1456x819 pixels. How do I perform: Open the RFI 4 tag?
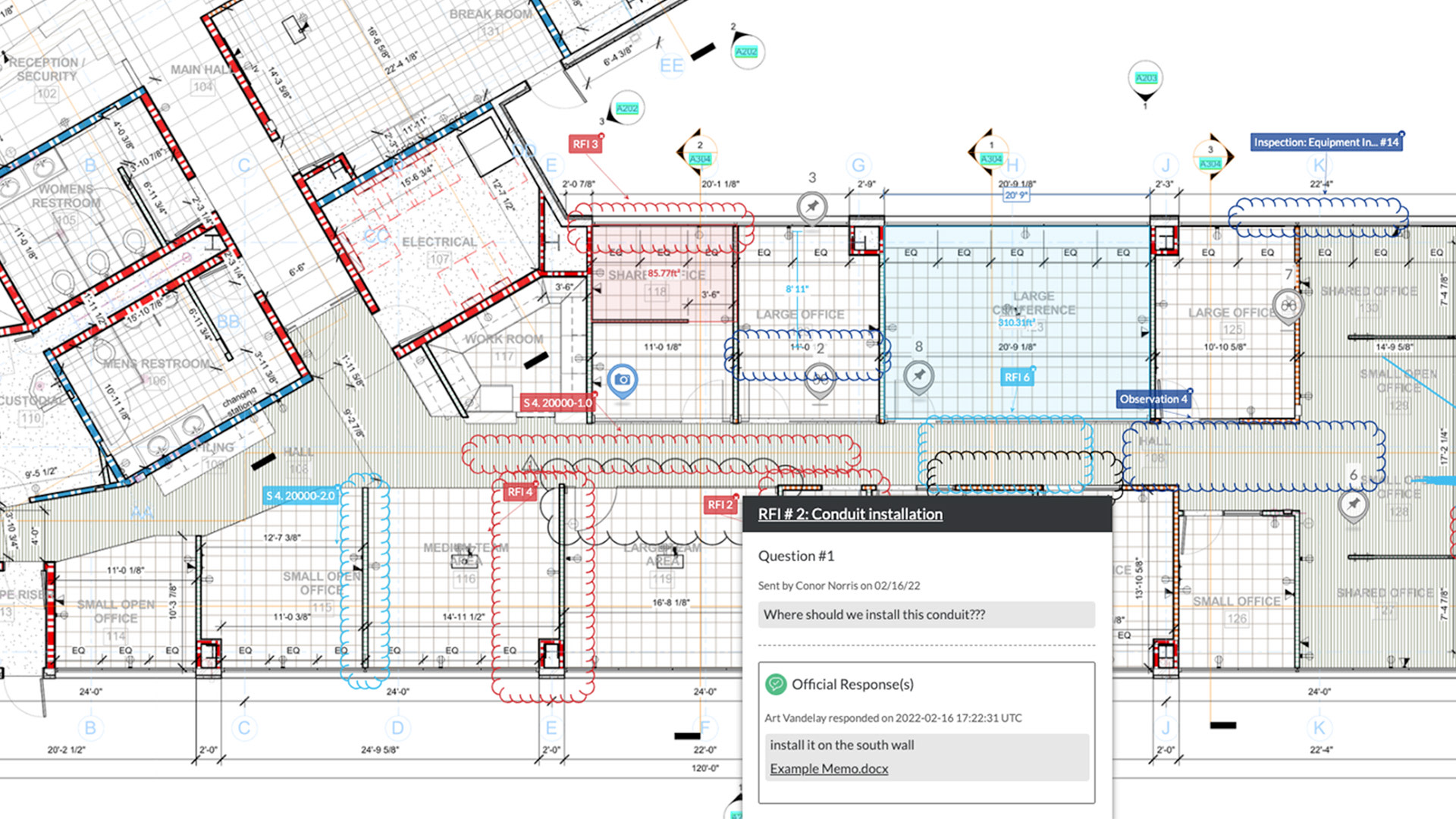(x=519, y=491)
